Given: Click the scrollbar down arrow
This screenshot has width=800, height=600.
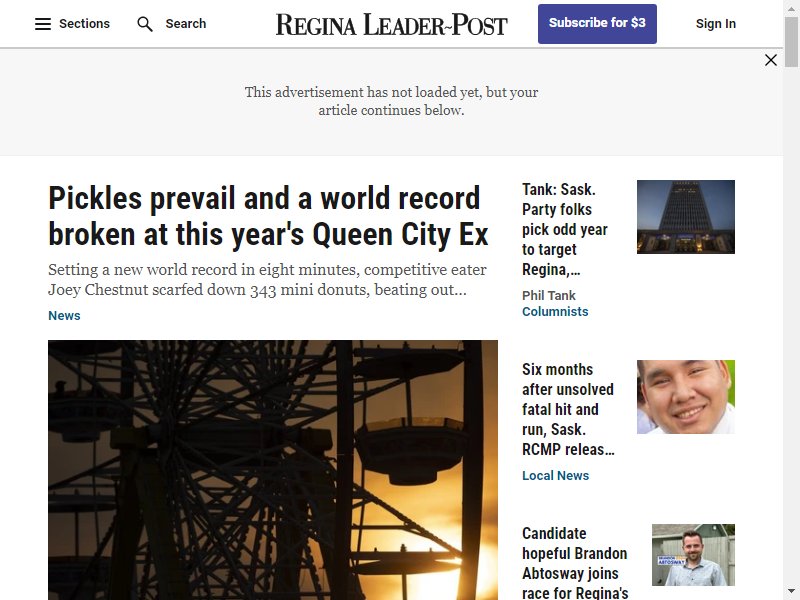Looking at the screenshot, I should 791,591.
